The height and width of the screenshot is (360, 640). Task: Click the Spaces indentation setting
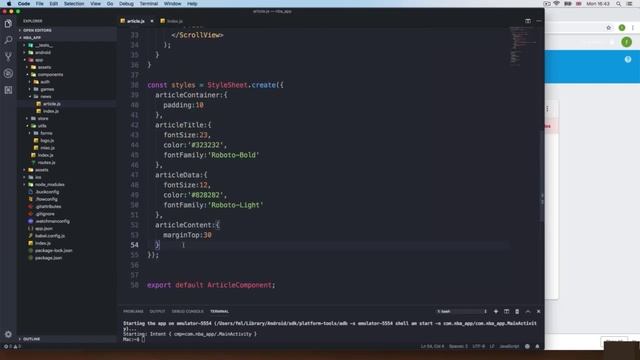pos(458,346)
